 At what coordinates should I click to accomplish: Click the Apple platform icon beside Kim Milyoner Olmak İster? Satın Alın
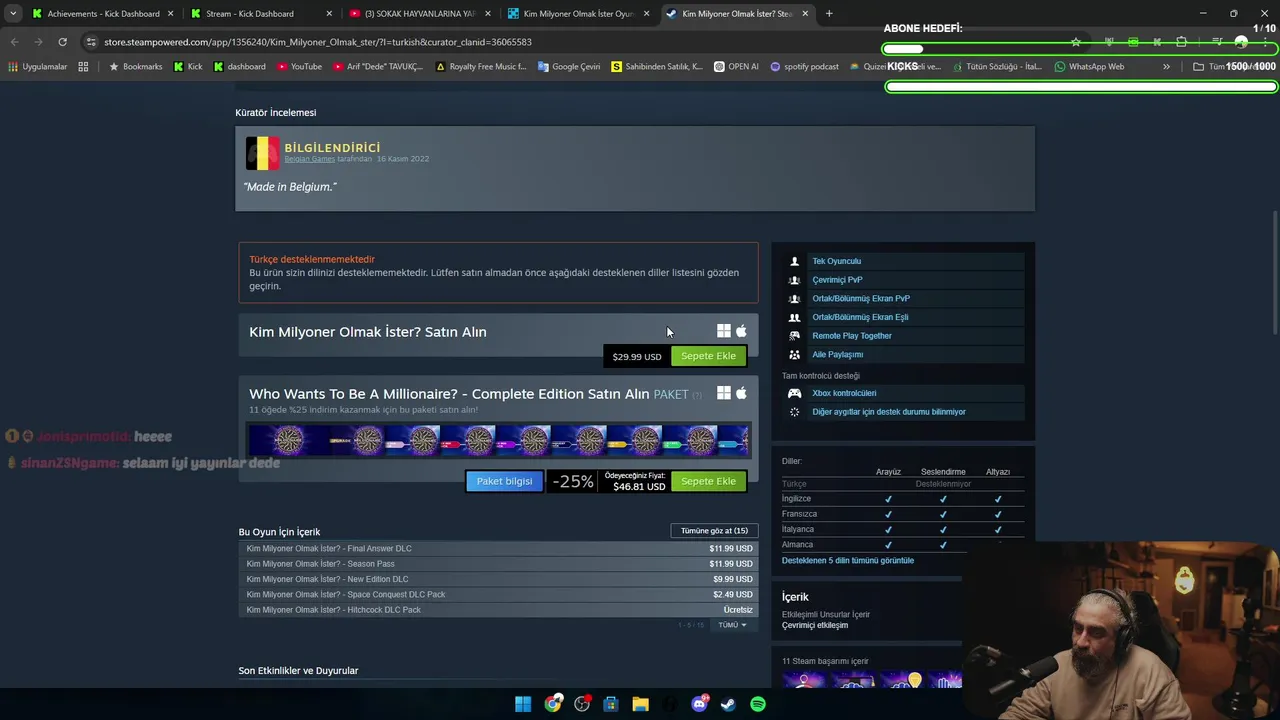[x=741, y=331]
